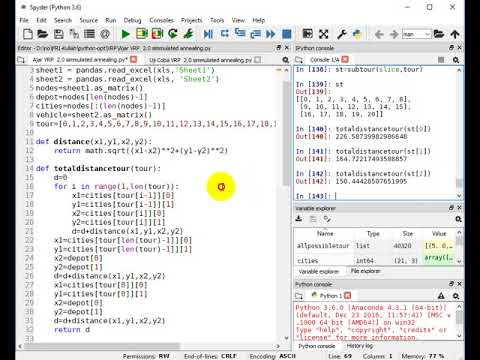Open the Debug menu
The image size is (480, 360).
(133, 20)
